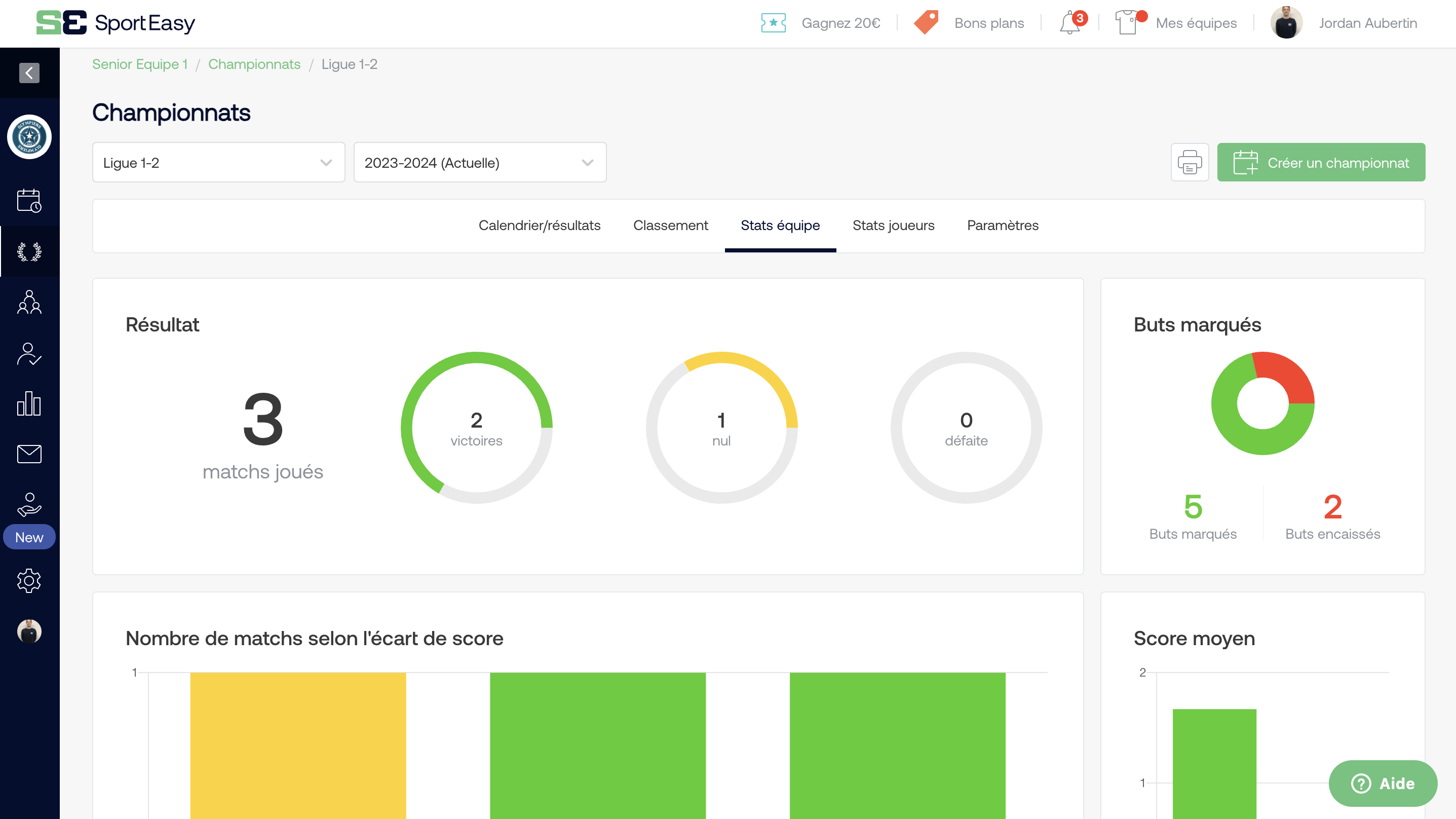The image size is (1456, 819).
Task: Click the Mes équipes jersey icon
Action: click(x=1128, y=23)
